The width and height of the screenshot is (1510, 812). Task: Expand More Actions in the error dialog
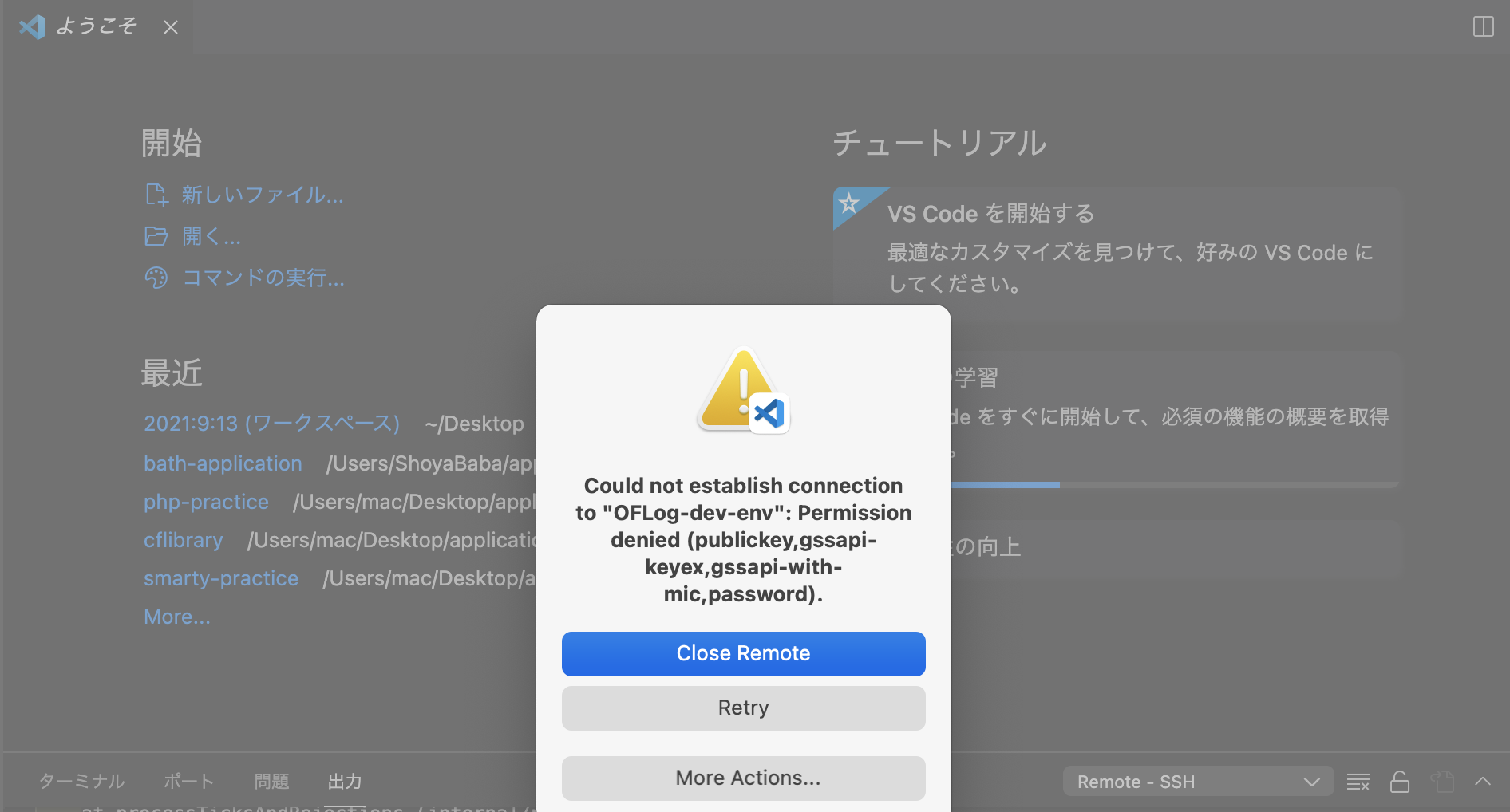point(743,778)
